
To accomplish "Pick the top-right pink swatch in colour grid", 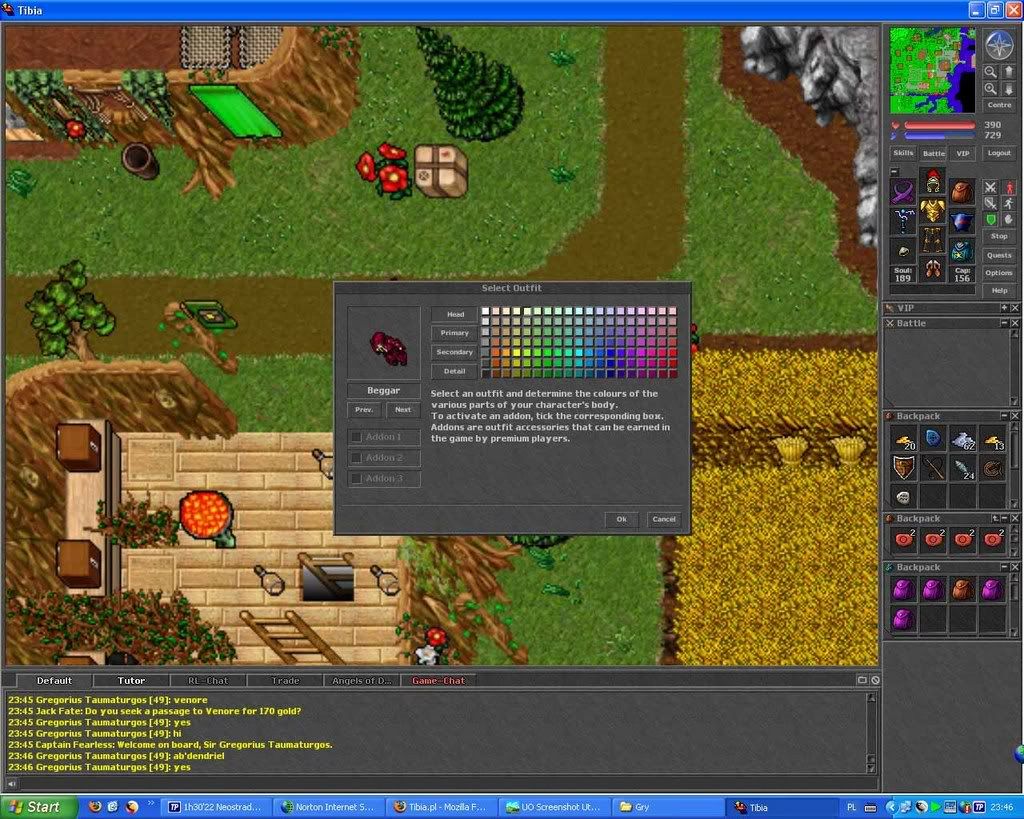I will [673, 312].
